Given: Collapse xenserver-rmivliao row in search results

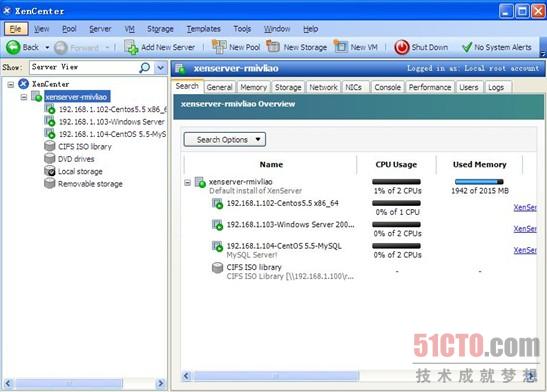Looking at the screenshot, I should [x=187, y=182].
